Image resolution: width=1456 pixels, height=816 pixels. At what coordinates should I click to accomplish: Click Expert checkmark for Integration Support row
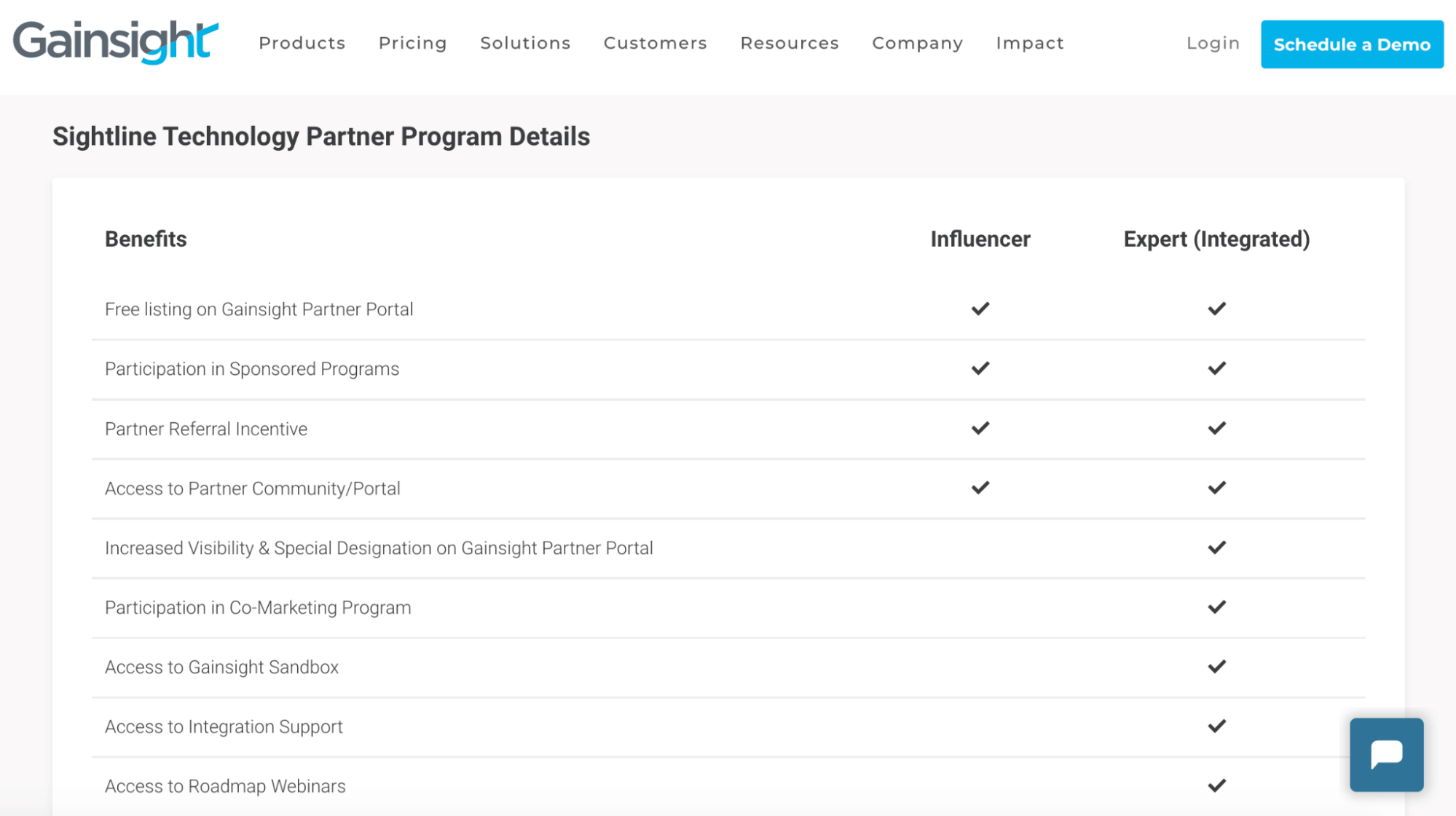coord(1216,726)
